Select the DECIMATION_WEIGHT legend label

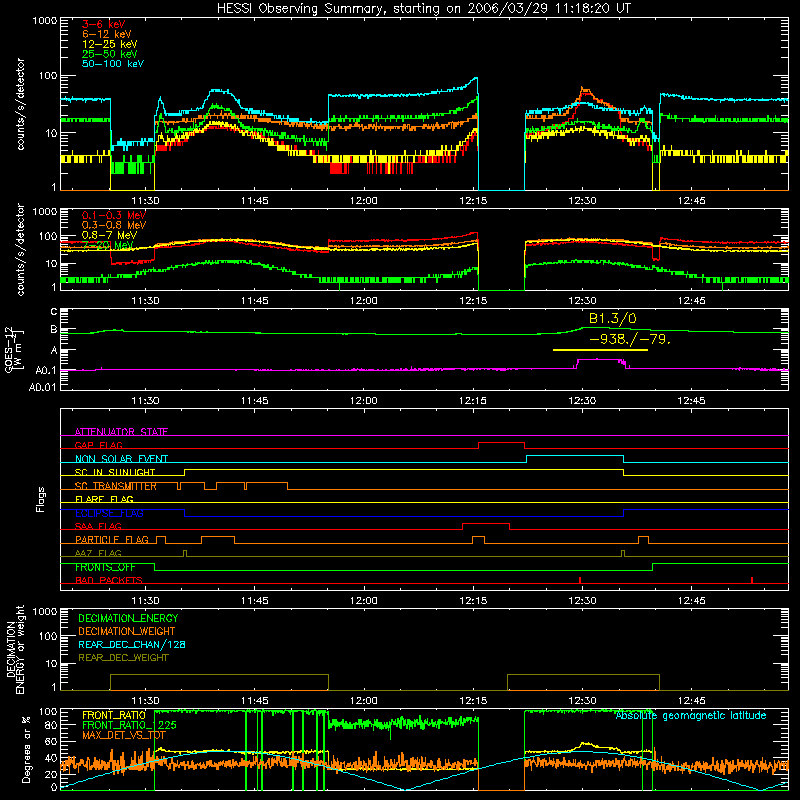pos(127,632)
